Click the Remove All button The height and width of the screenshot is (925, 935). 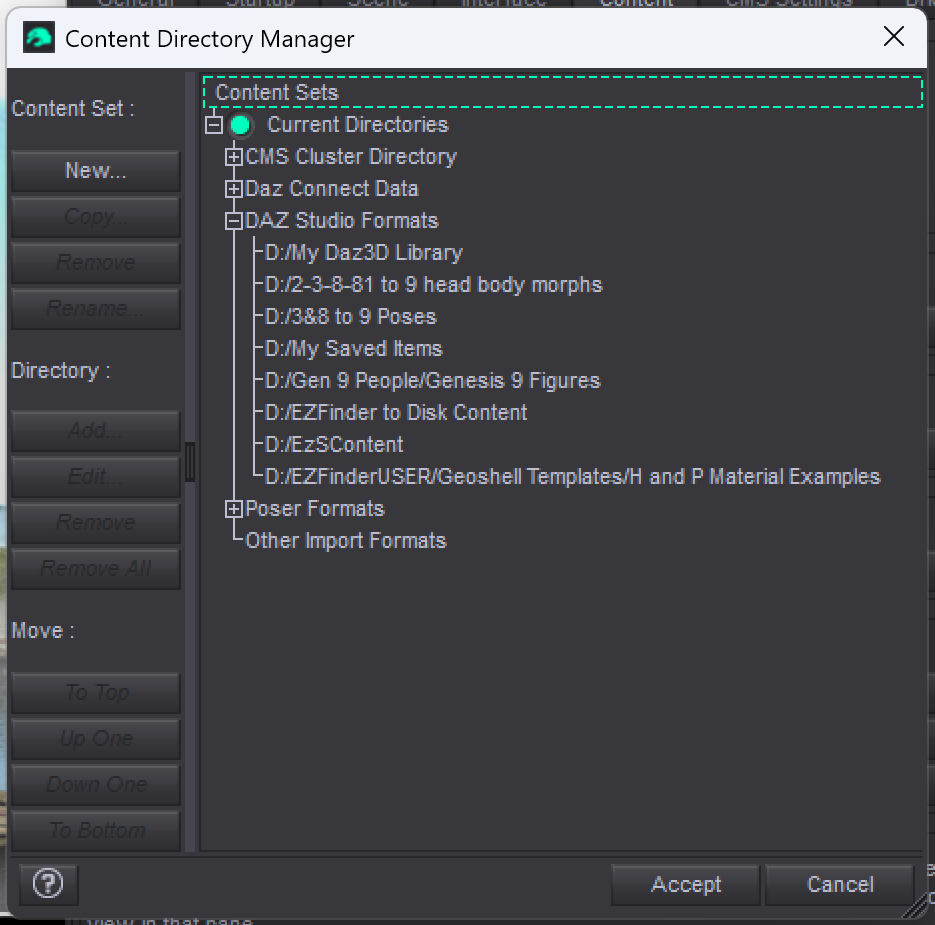(96, 568)
